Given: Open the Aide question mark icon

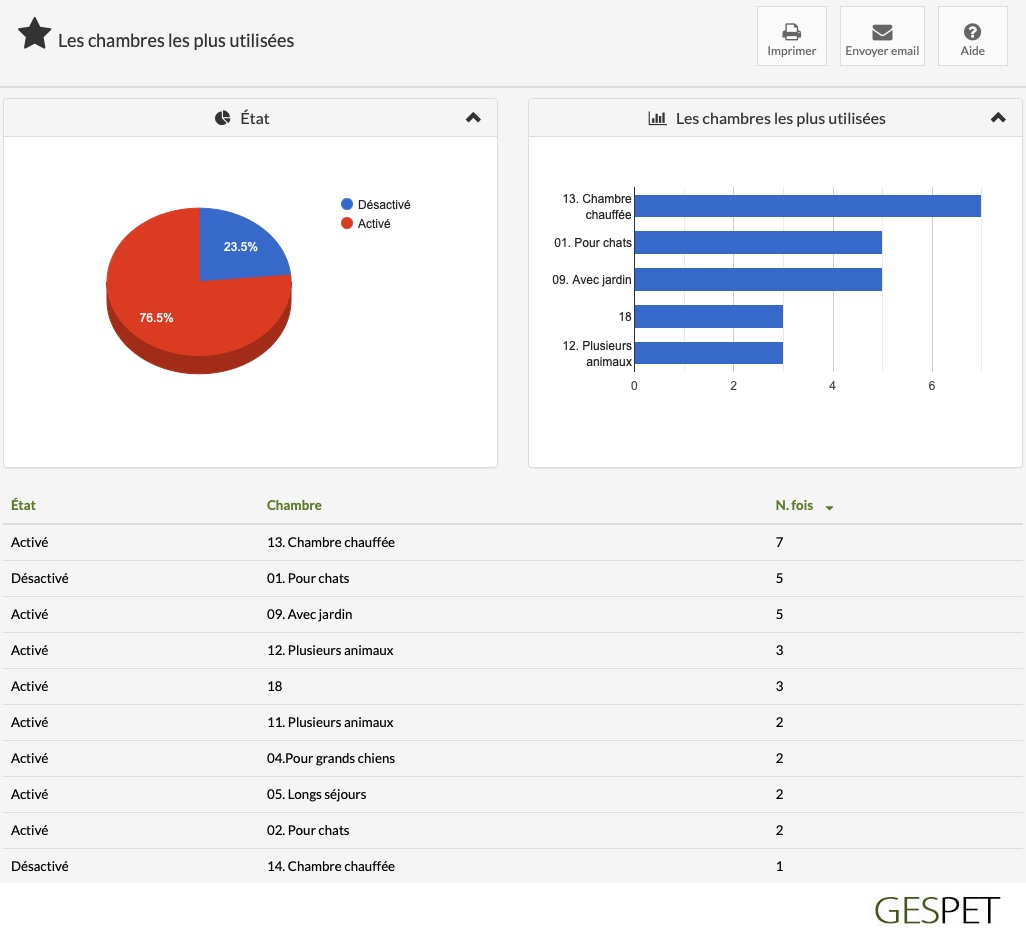Looking at the screenshot, I should [x=972, y=31].
